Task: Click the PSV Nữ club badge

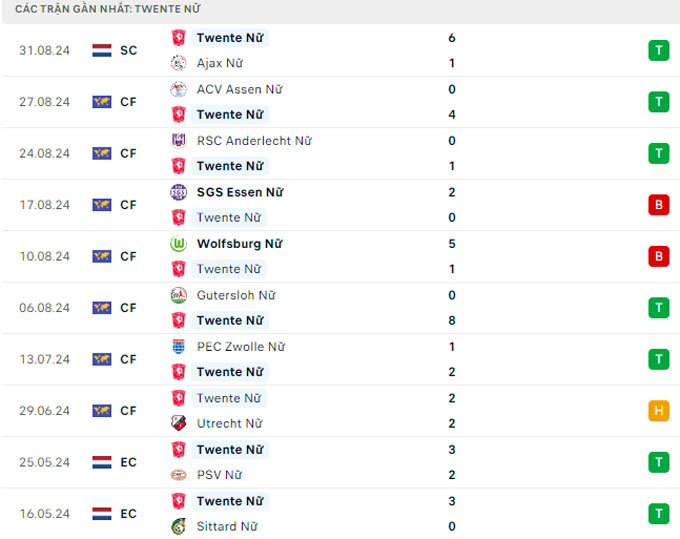Action: click(178, 475)
